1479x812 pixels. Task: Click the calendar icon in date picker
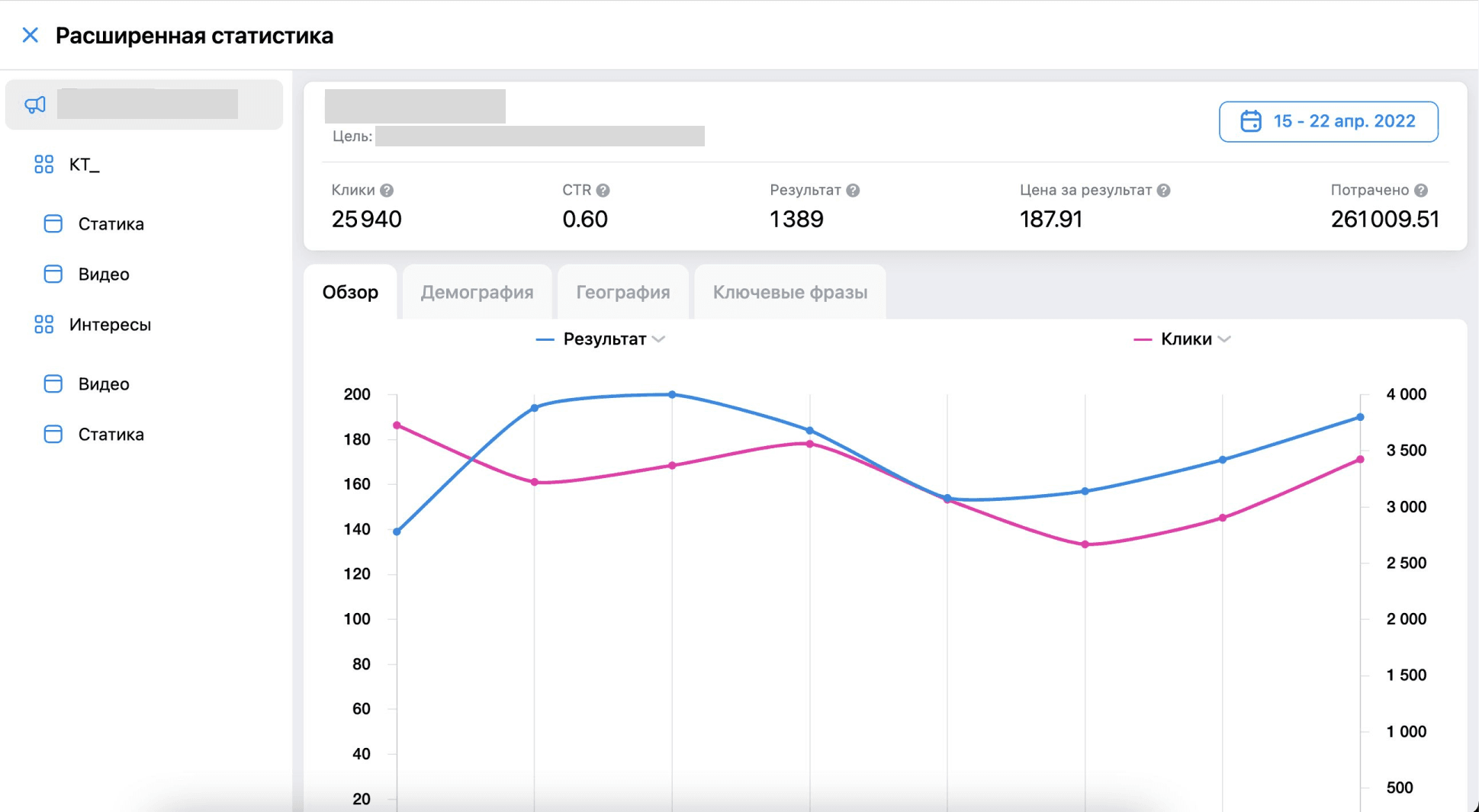(x=1250, y=121)
